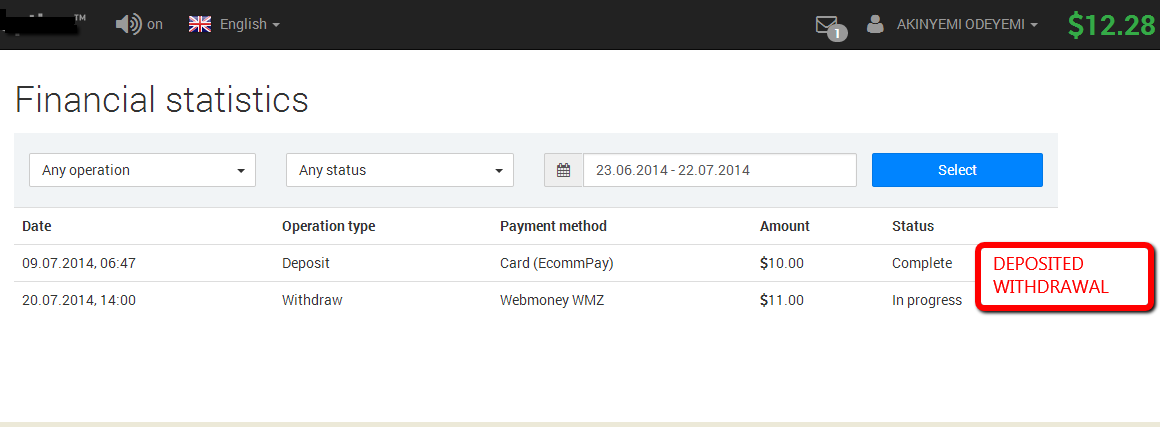The width and height of the screenshot is (1160, 427).
Task: Click the calendar icon beside date range
Action: [564, 170]
